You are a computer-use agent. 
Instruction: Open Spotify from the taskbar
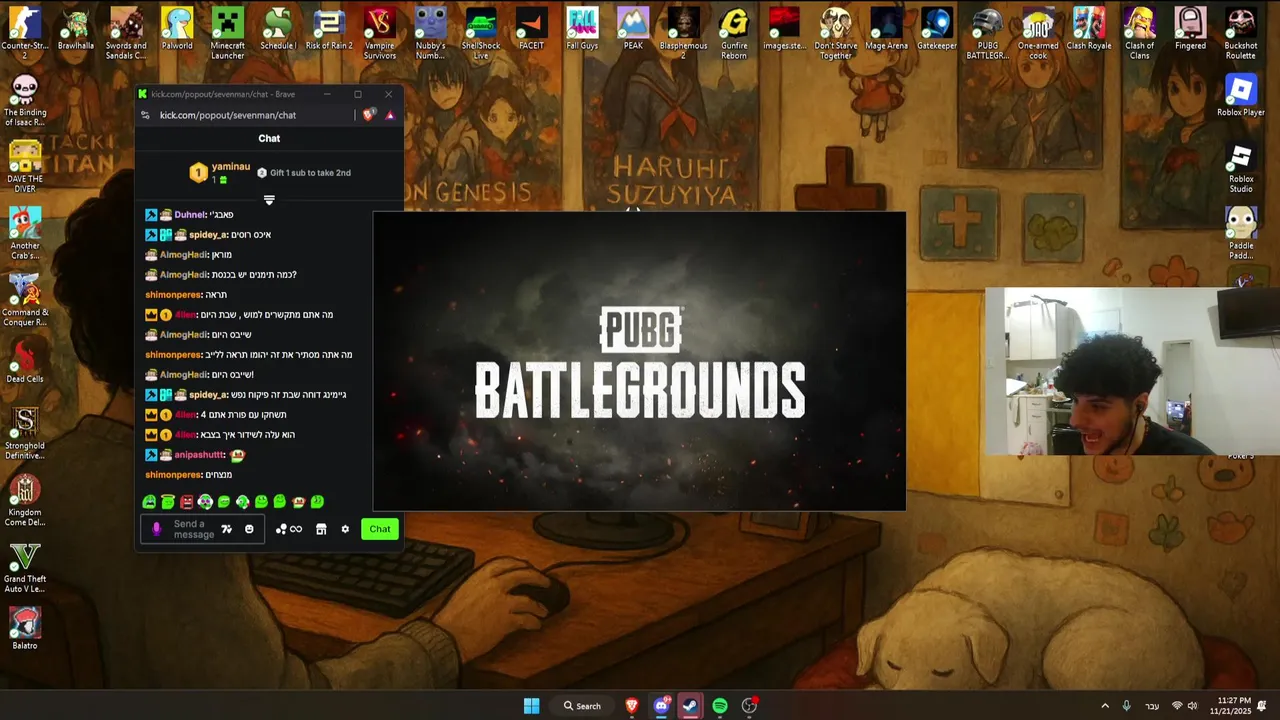720,706
